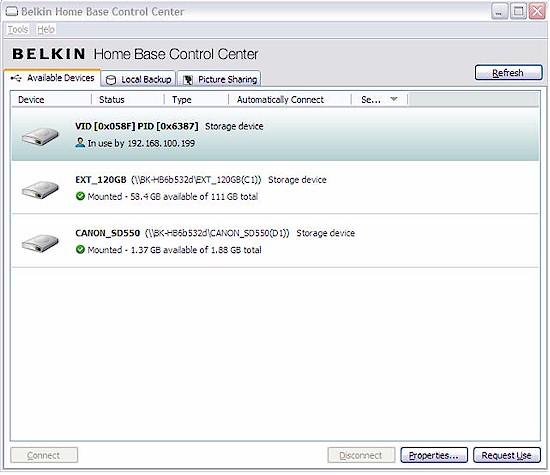Click the Request Use button
The height and width of the screenshot is (475, 550).
tap(507, 455)
